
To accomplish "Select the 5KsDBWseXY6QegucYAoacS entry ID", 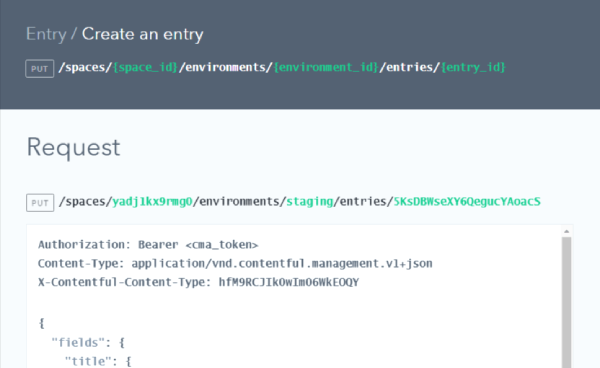I will point(467,202).
